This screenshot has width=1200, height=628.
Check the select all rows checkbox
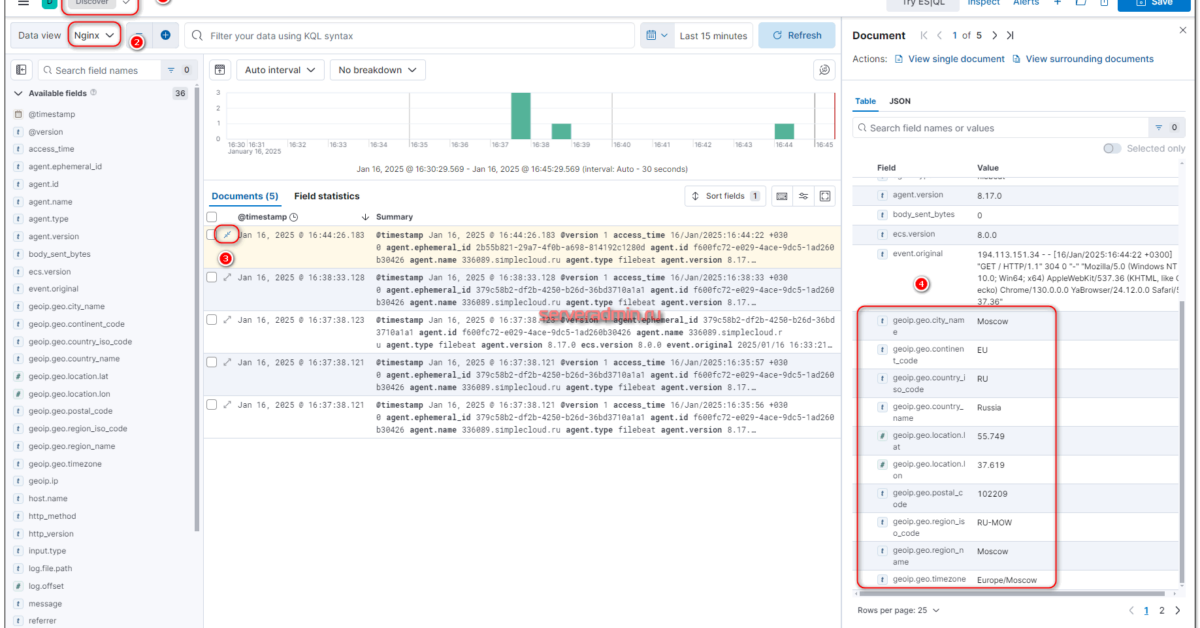(x=211, y=217)
